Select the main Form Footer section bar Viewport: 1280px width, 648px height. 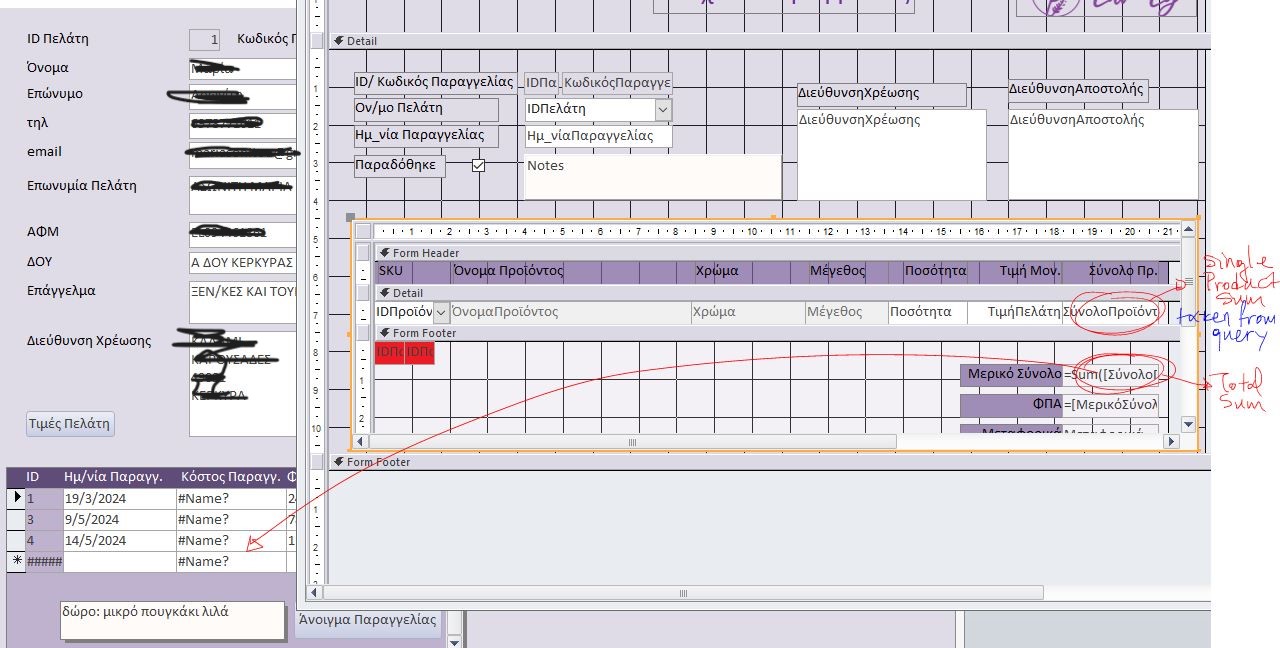click(769, 462)
